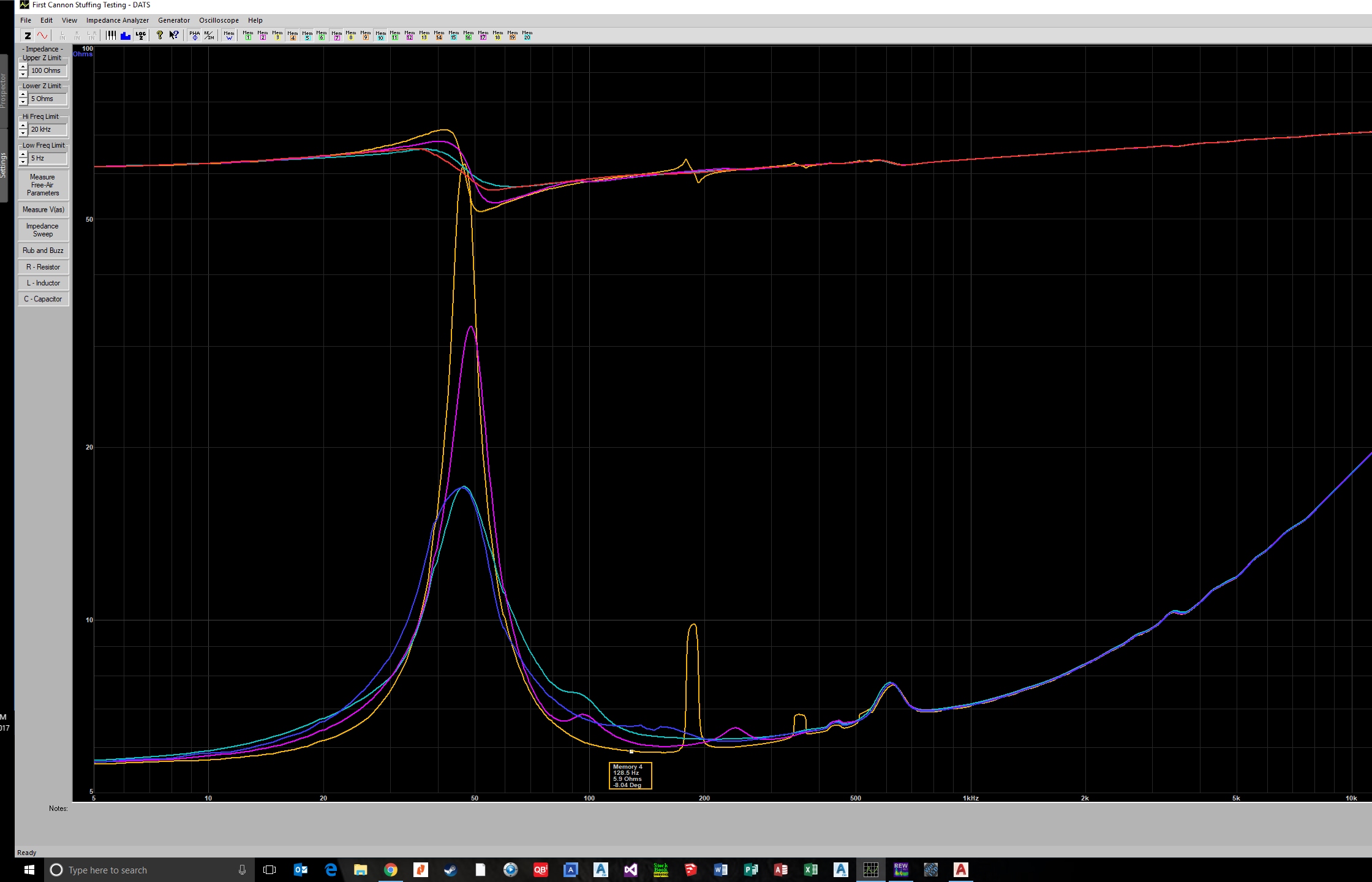Viewport: 1372px width, 882px height.
Task: Toggle the Mem 5 trace
Action: [307, 36]
